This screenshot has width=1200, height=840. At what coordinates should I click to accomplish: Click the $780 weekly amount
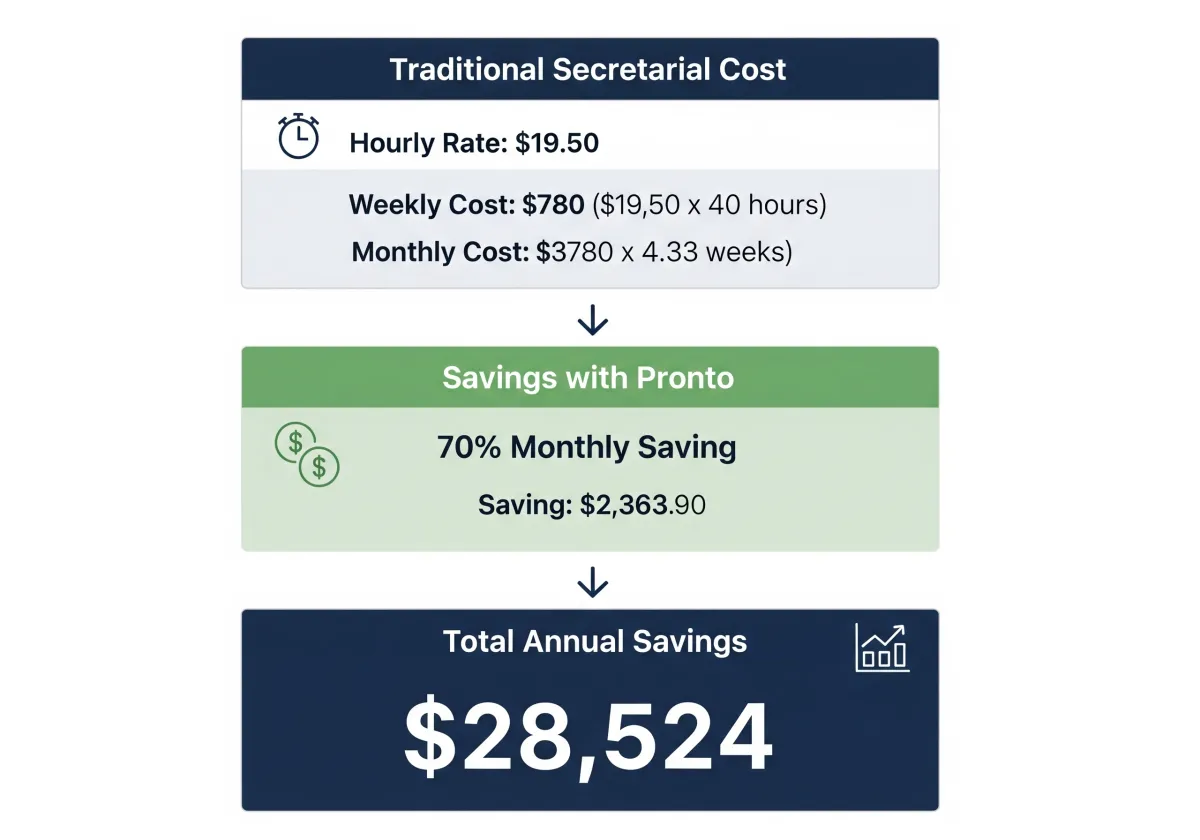[x=553, y=205]
